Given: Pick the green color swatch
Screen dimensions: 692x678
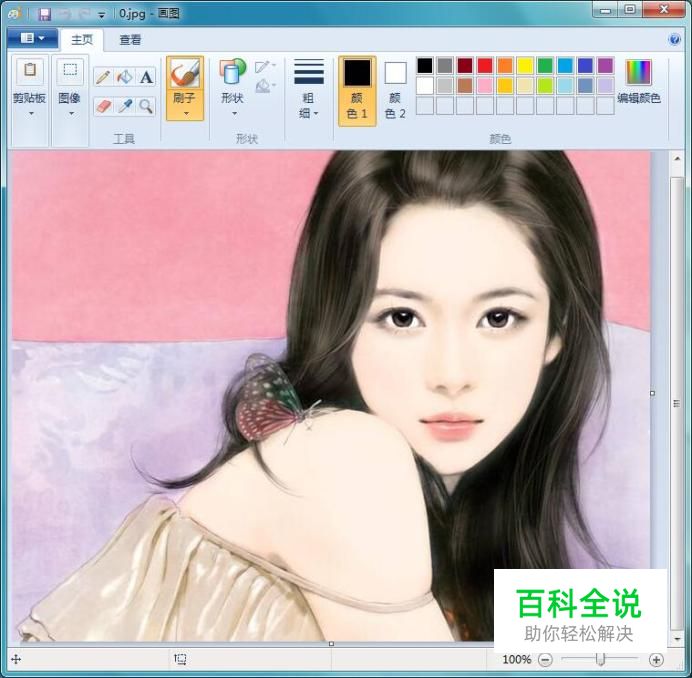Looking at the screenshot, I should [545, 65].
